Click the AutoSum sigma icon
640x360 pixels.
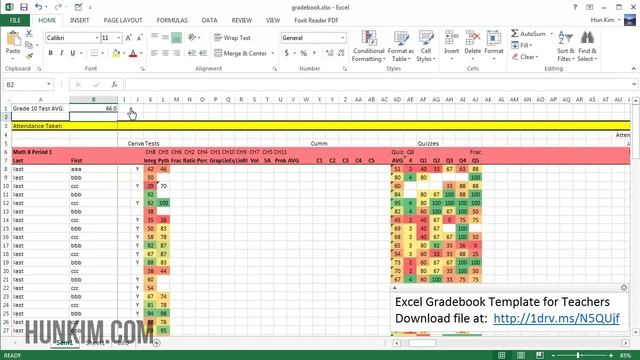[515, 33]
